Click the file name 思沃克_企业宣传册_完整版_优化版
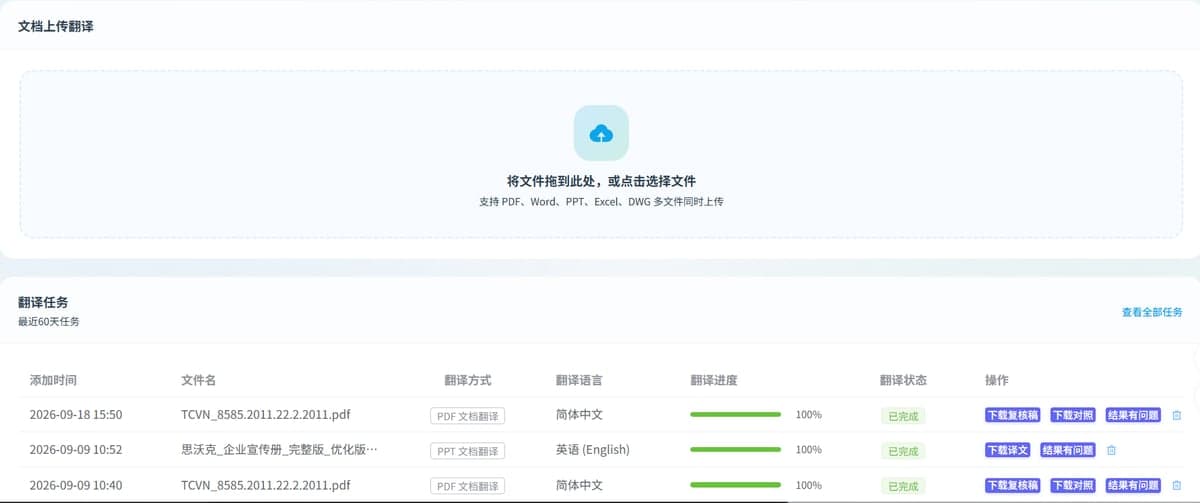This screenshot has width=1200, height=503. click(279, 449)
